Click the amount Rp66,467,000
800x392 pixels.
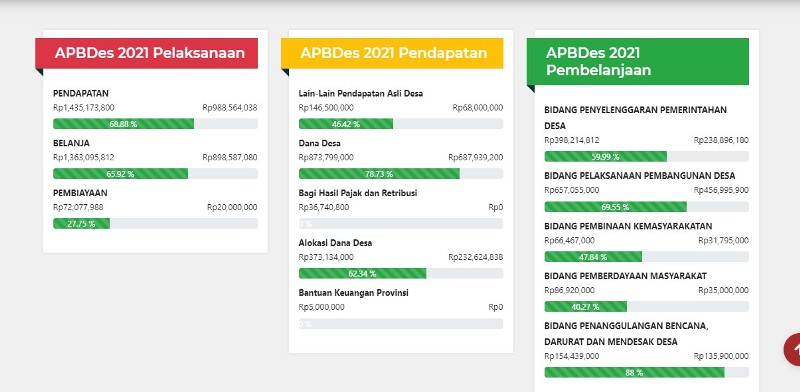coord(569,240)
